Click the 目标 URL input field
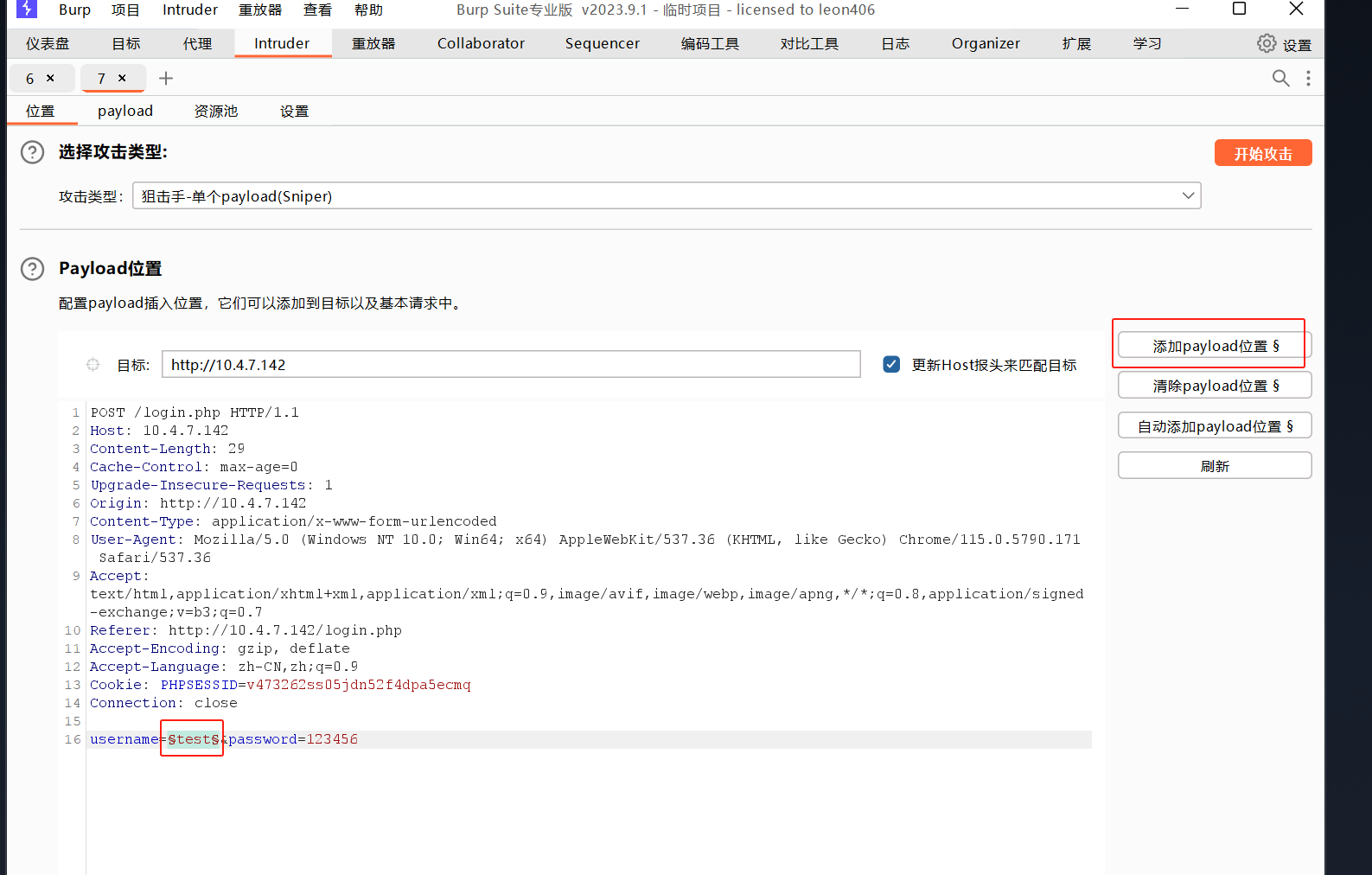1372x875 pixels. (x=511, y=365)
